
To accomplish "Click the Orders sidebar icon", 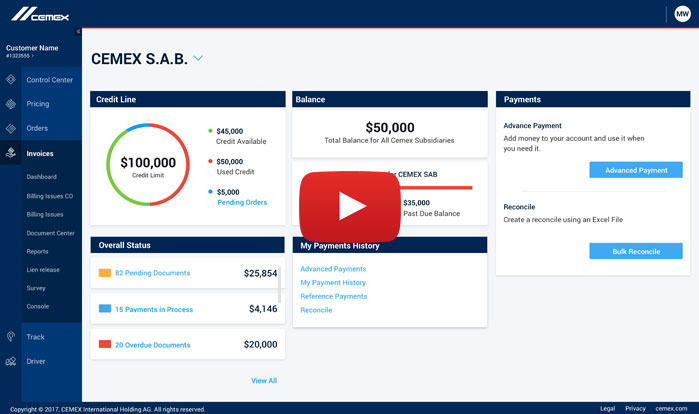I will click(x=11, y=128).
